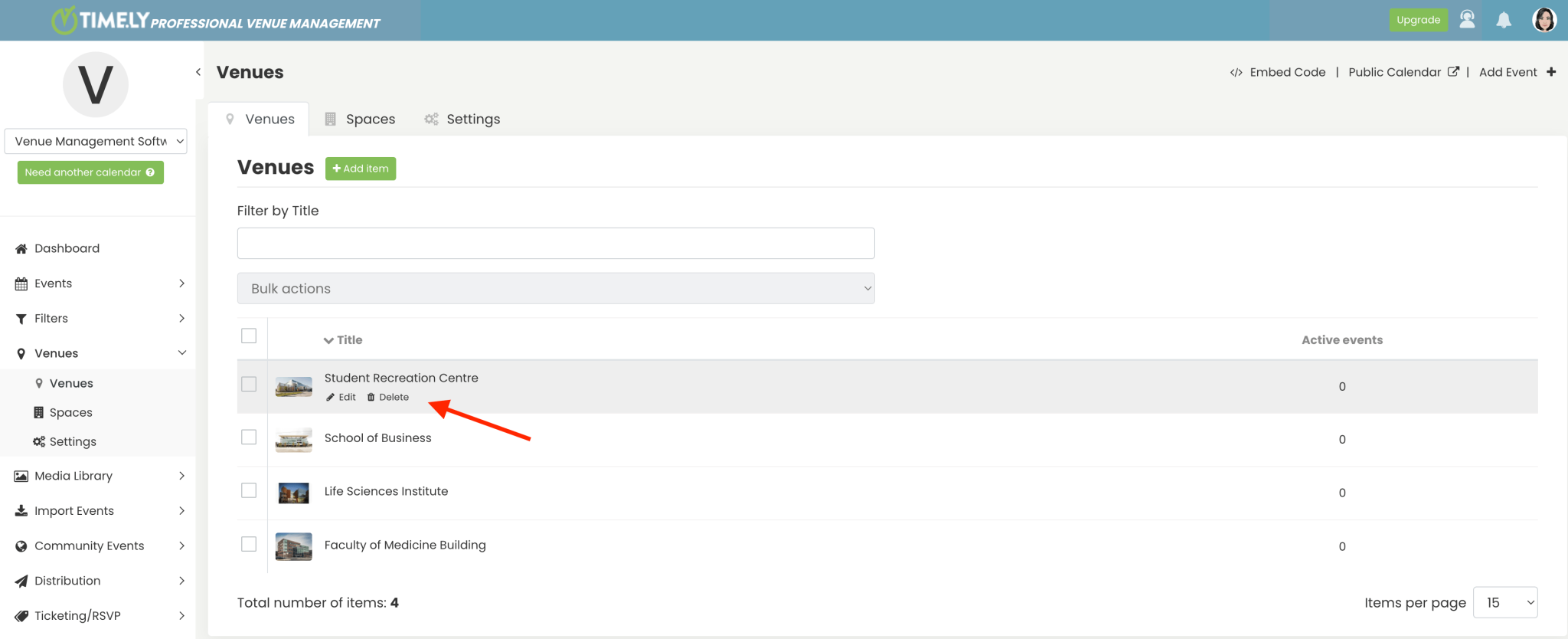Open the user profile avatar
The height and width of the screenshot is (639, 1568).
(x=1544, y=20)
